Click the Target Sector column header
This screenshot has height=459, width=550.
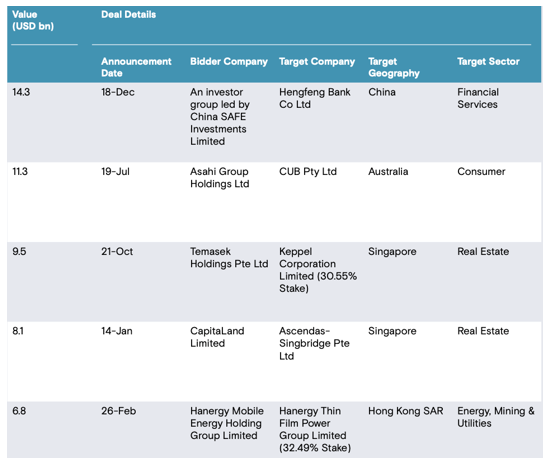click(x=488, y=62)
